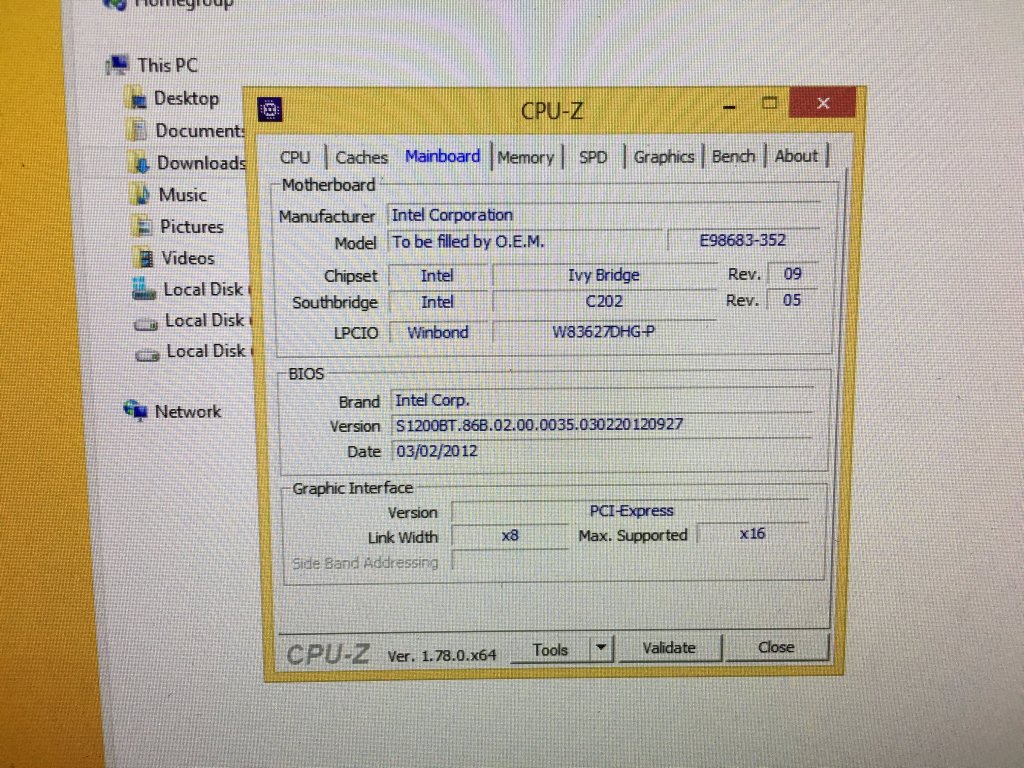1024x768 pixels.
Task: Switch to the CPU tab
Action: [x=295, y=157]
